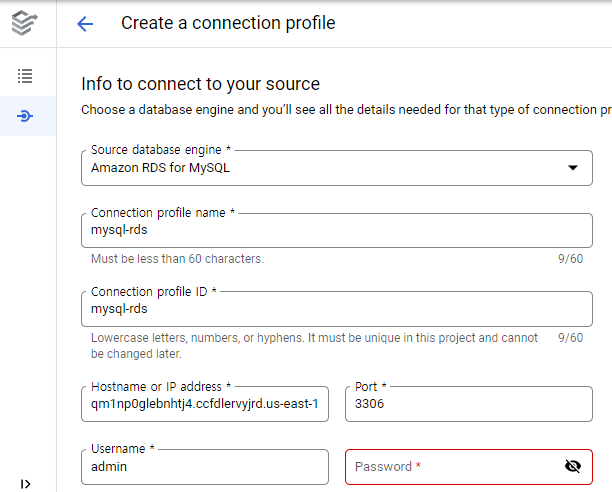Click the Info to connect to your source heading
Viewport: 612px width, 492px height.
click(x=200, y=84)
